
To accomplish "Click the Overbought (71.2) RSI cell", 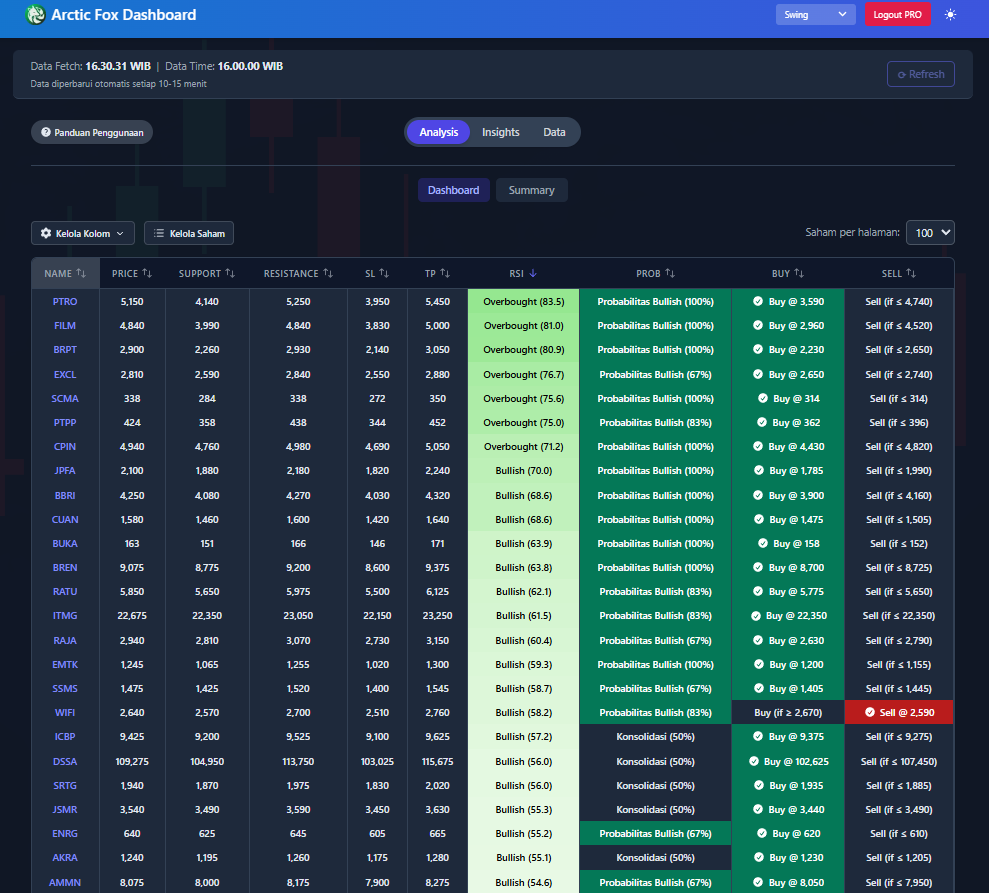I will pyautogui.click(x=524, y=446).
